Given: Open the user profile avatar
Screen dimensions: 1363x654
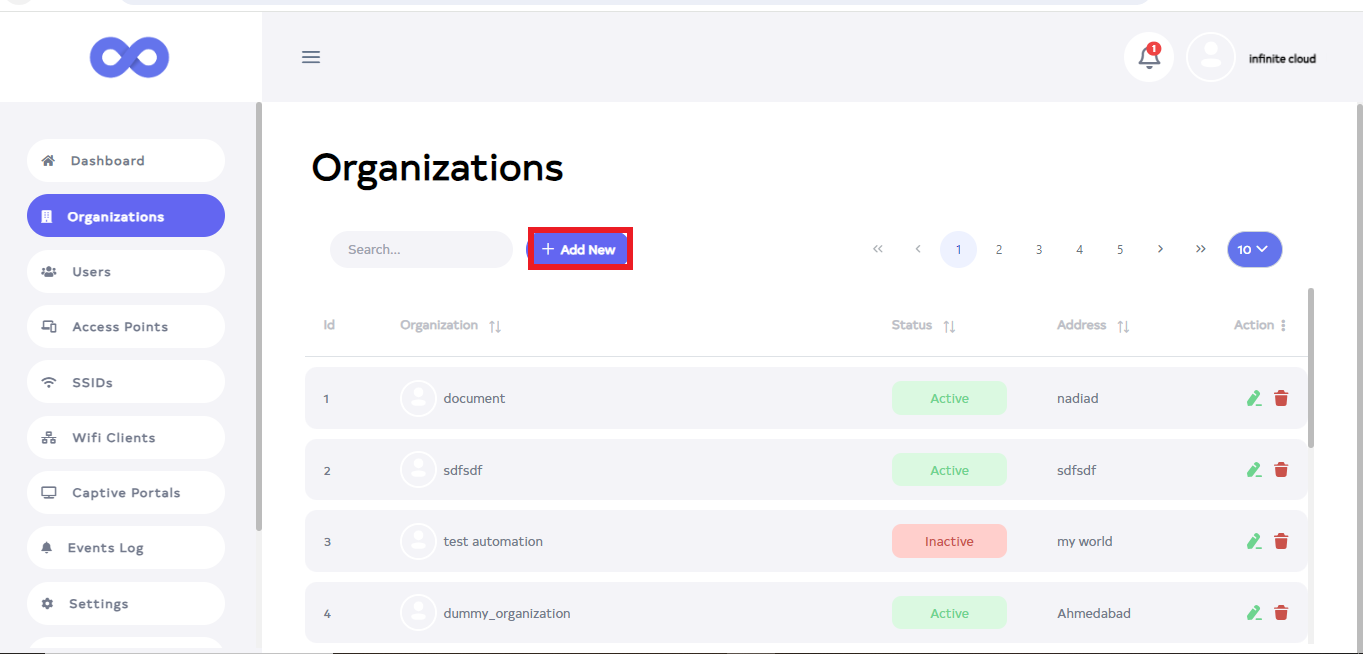Looking at the screenshot, I should [1210, 58].
